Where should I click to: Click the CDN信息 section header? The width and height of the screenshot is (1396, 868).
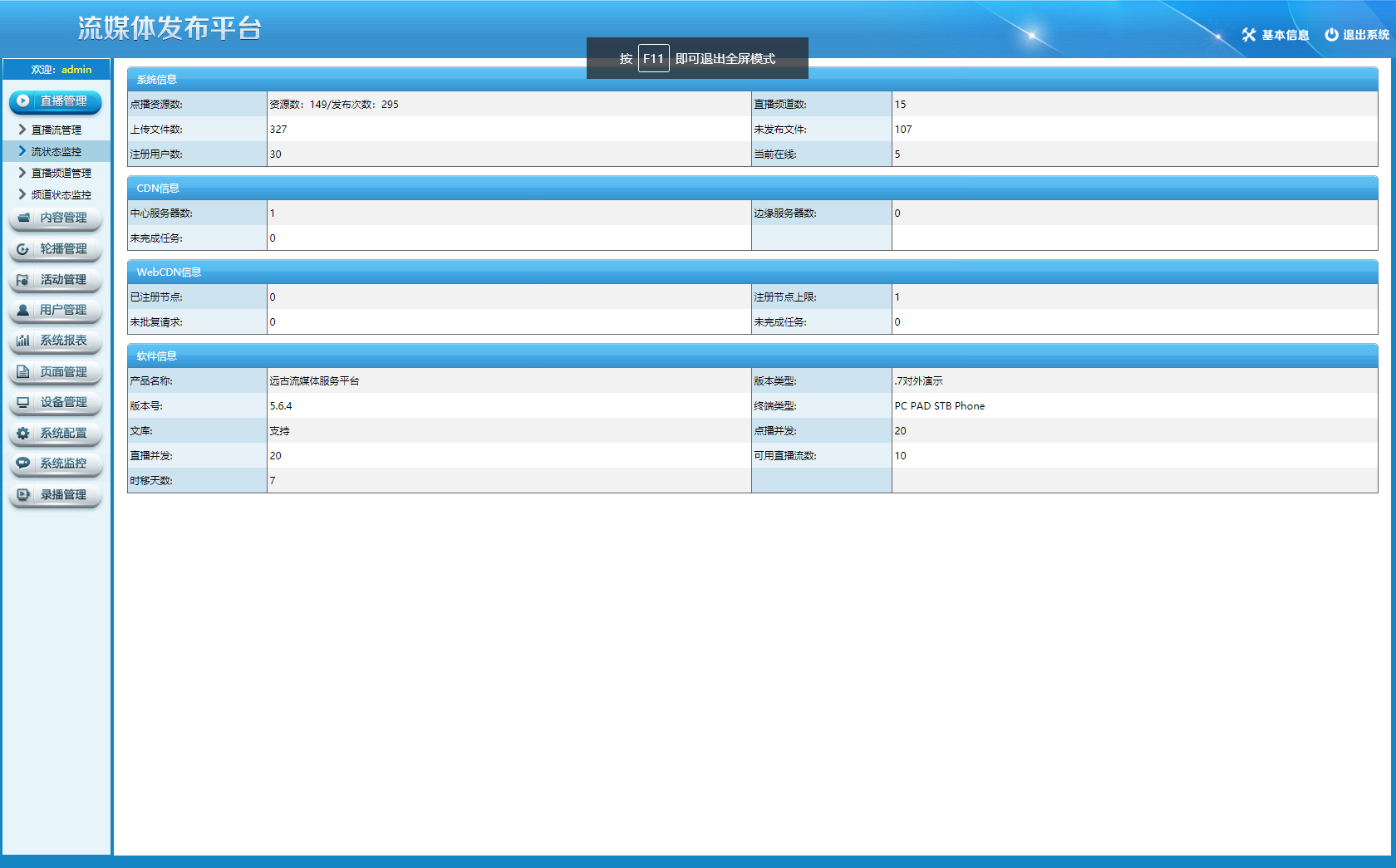(752, 189)
